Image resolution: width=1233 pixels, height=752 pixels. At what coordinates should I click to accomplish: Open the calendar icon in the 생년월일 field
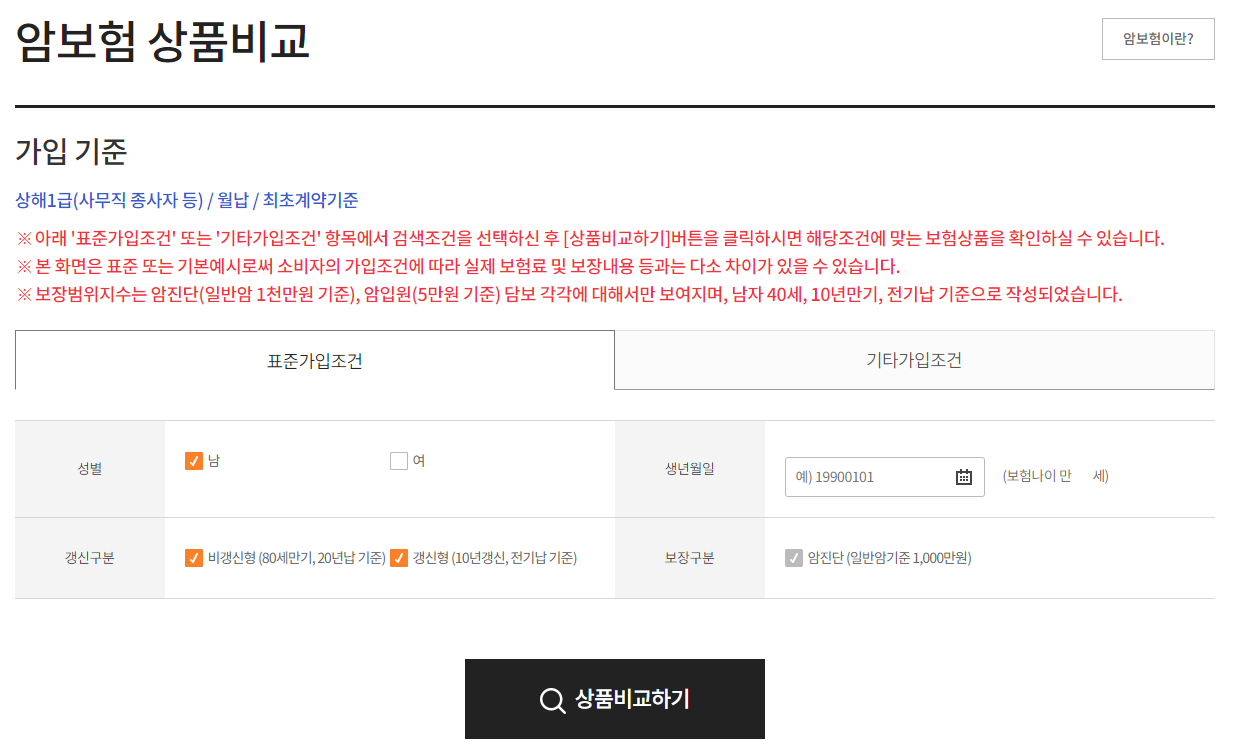pos(963,477)
